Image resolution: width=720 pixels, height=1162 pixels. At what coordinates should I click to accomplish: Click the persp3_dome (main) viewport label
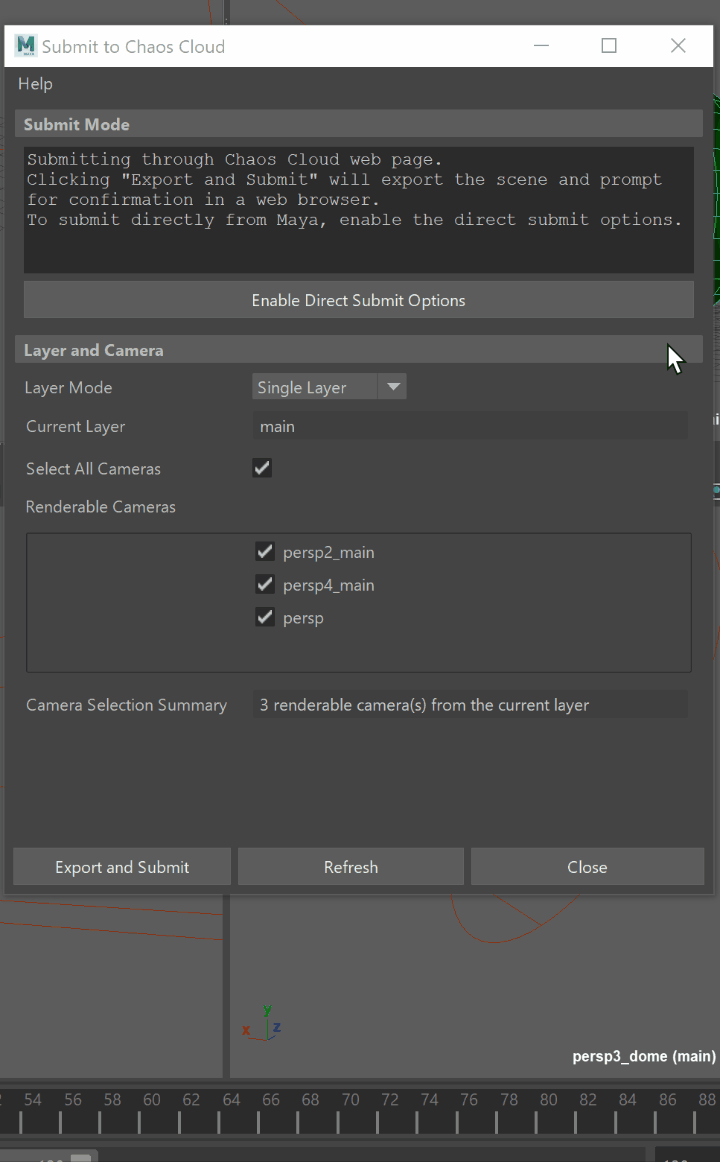644,1056
